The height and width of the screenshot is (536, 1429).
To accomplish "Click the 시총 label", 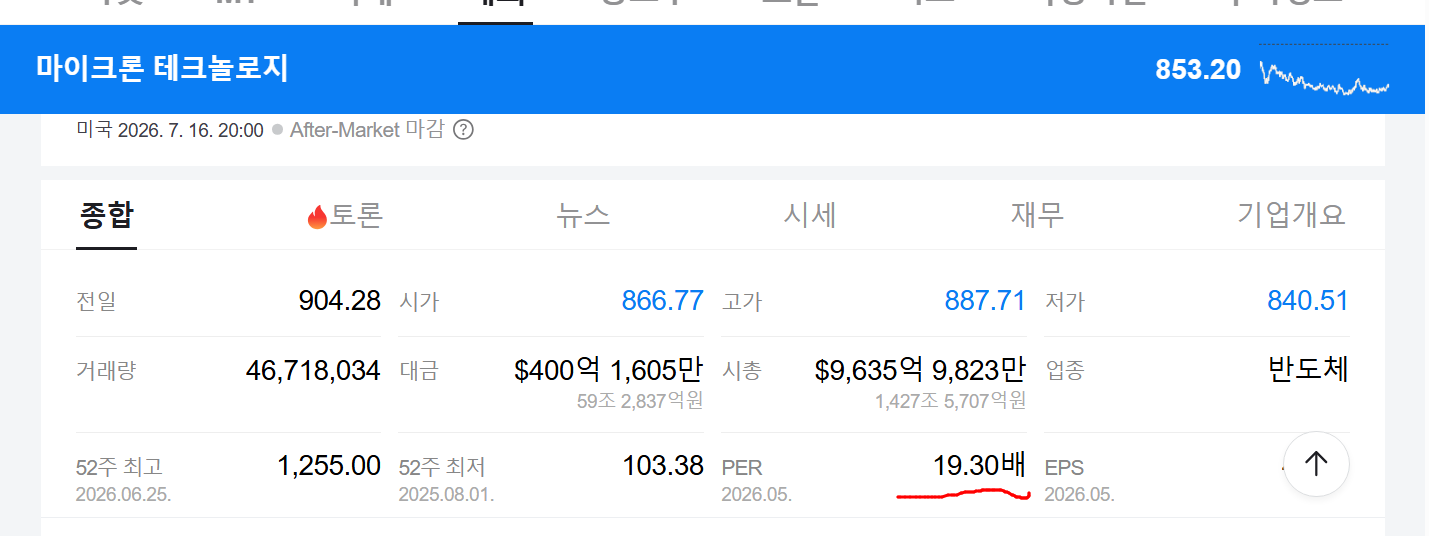I will (741, 371).
